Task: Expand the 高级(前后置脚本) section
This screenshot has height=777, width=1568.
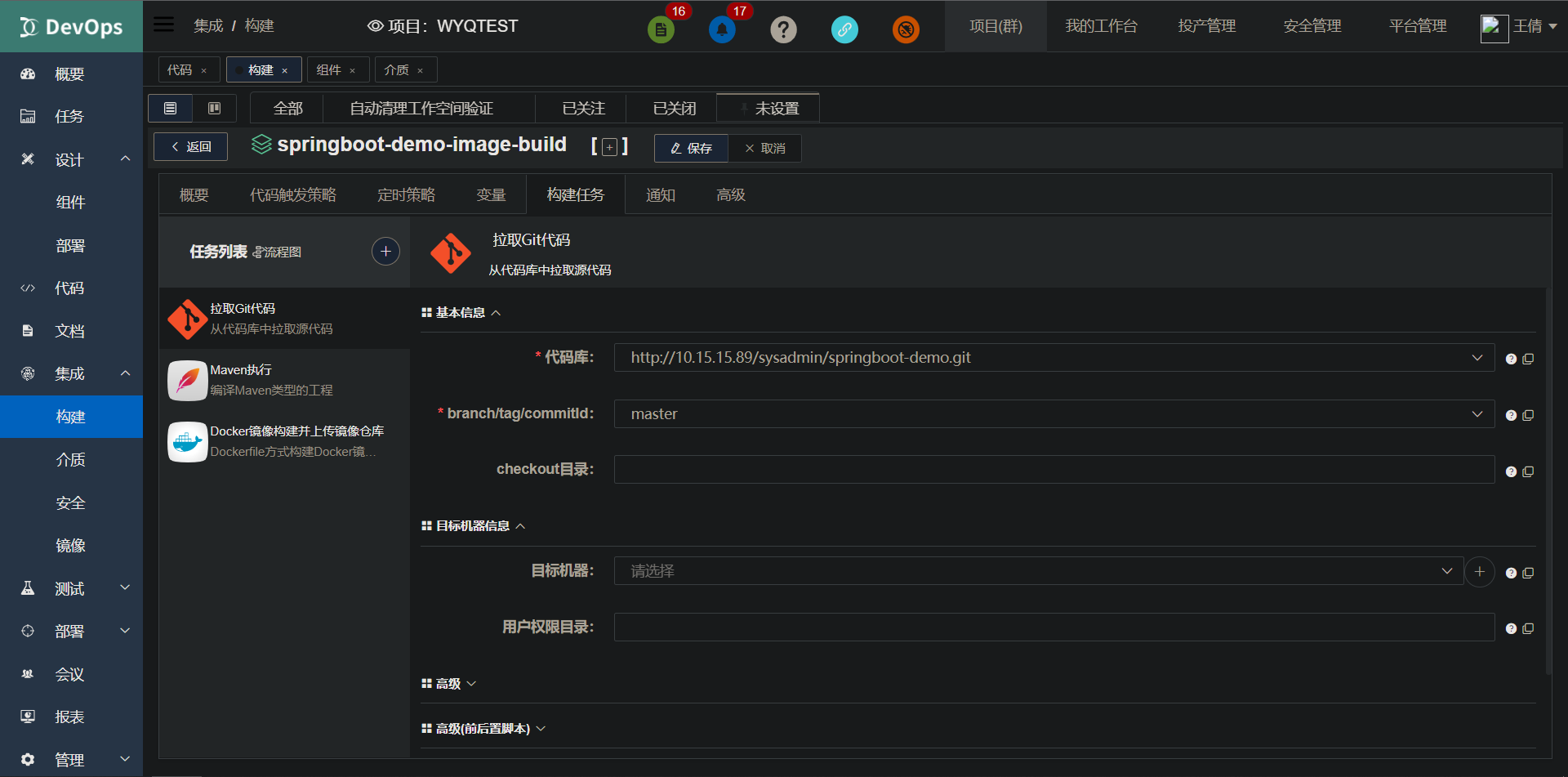Action: click(483, 728)
